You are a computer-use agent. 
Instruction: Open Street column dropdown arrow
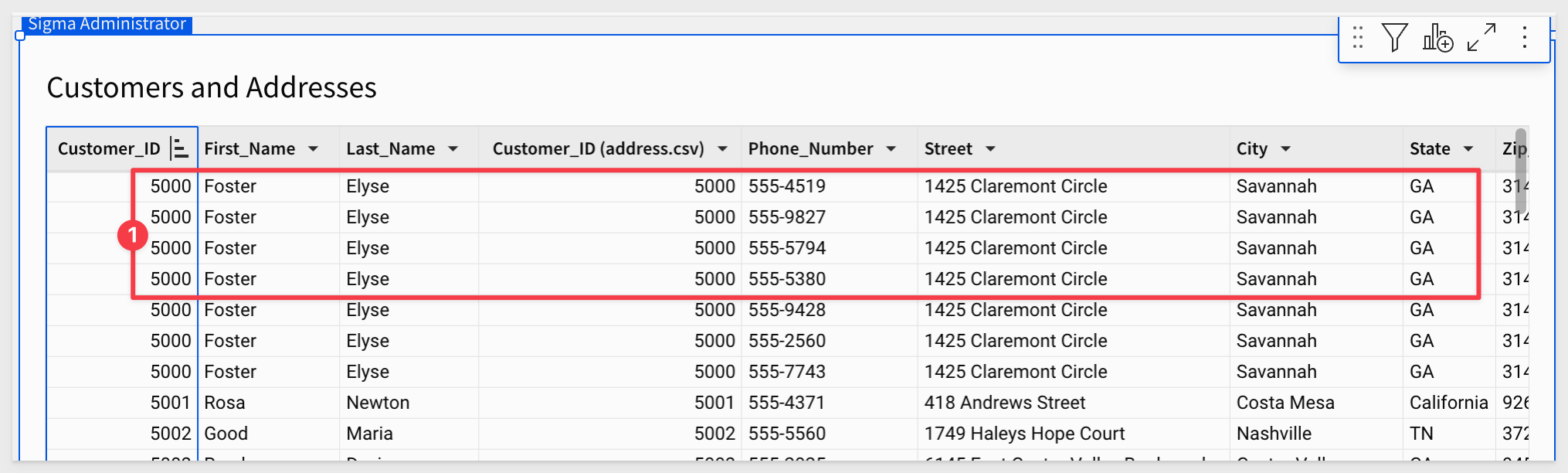pos(990,148)
